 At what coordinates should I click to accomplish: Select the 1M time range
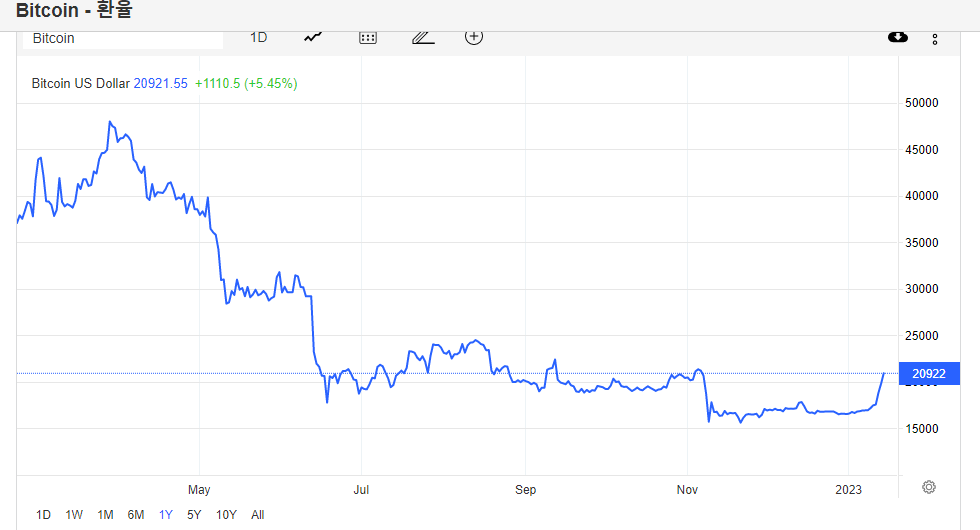coord(105,514)
